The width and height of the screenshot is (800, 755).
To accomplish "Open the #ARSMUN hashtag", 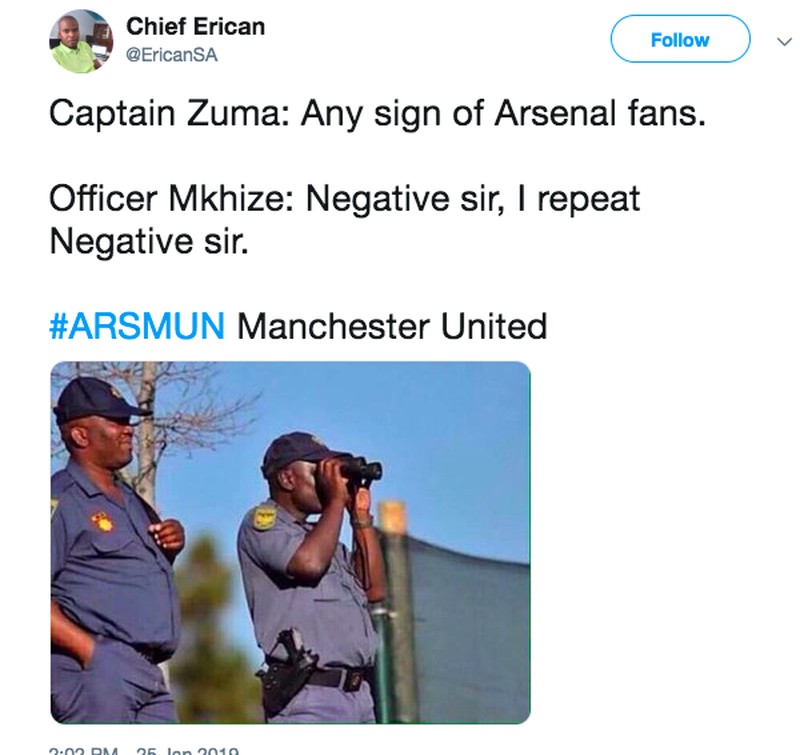I will point(138,326).
